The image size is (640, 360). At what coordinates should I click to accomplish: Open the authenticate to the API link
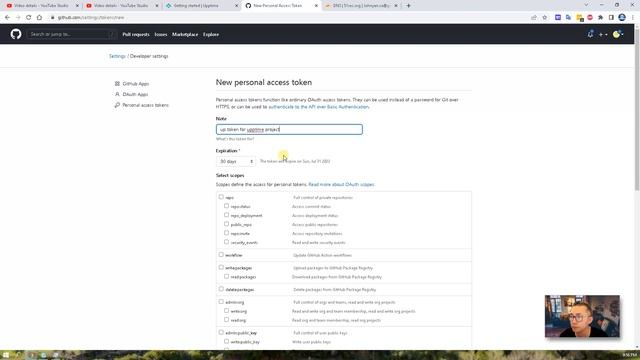[x=319, y=107]
